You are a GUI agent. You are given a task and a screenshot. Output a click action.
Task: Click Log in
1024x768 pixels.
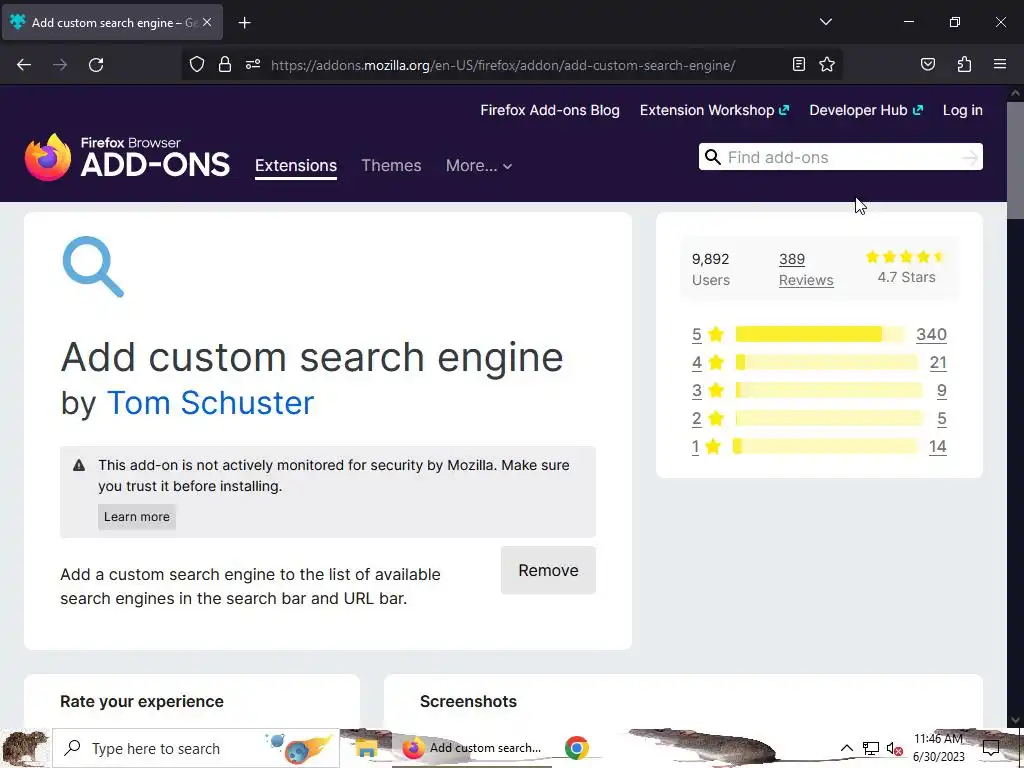point(963,110)
